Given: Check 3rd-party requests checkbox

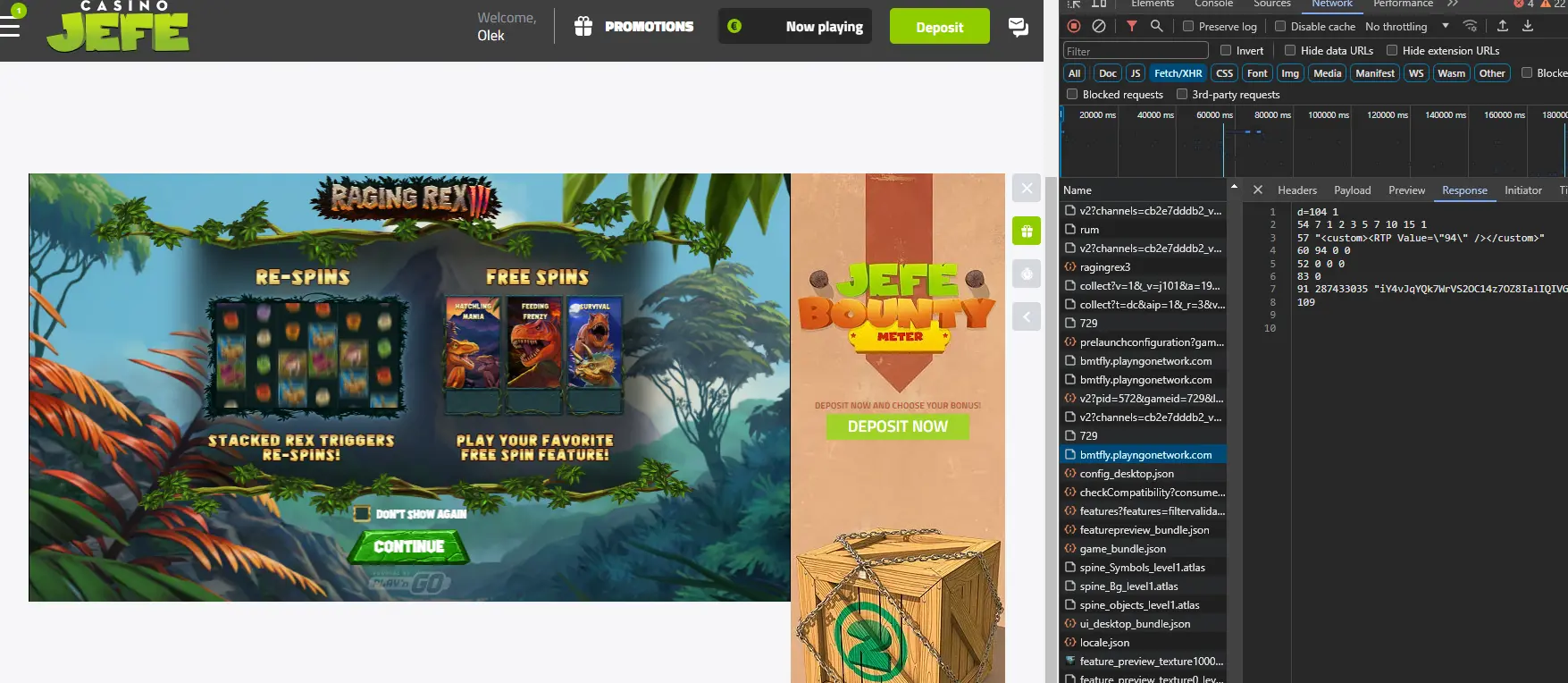Looking at the screenshot, I should [x=1182, y=94].
